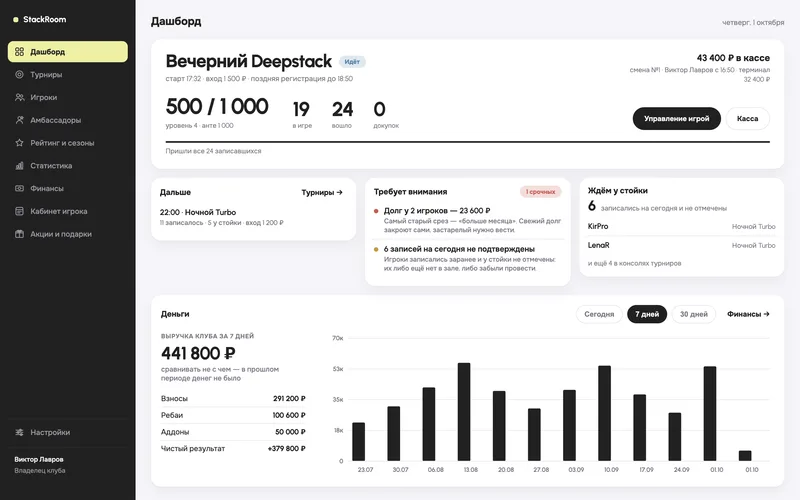Screen dimensions: 800x500
Task: Click the Рейтинг и сезоны star icon
Action: [19, 143]
